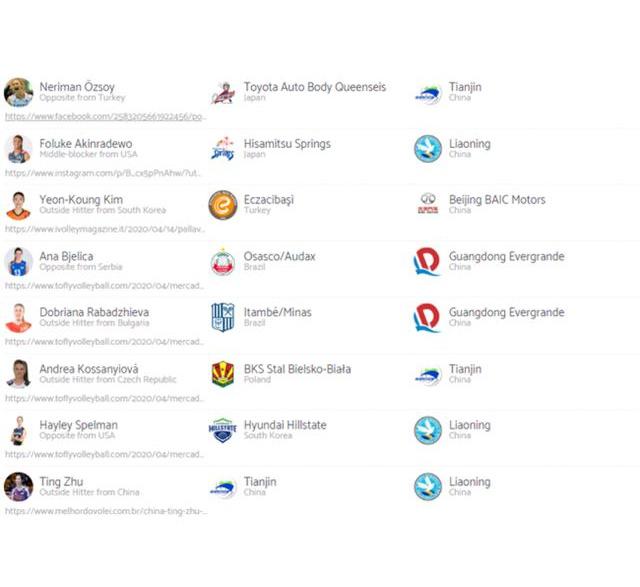This screenshot has height=587, width=640.
Task: Open the ivolleymagazine.it link under Yeon-Koung Kim
Action: tap(105, 229)
